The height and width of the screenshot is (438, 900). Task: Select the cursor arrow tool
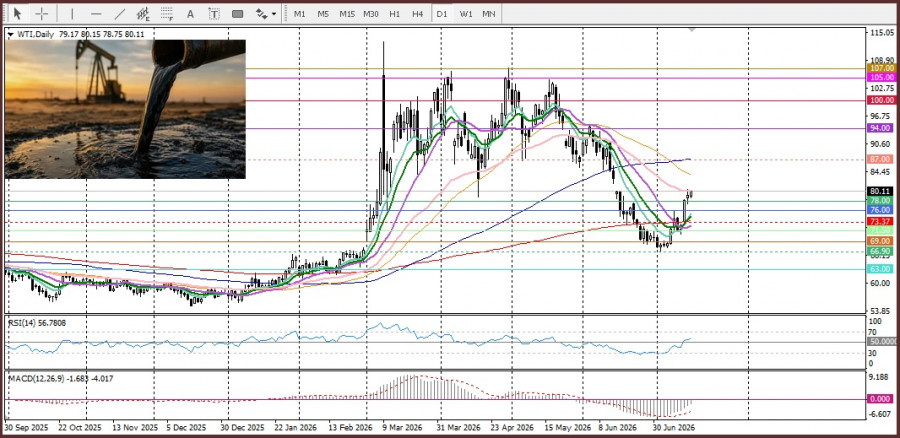pyautogui.click(x=17, y=13)
